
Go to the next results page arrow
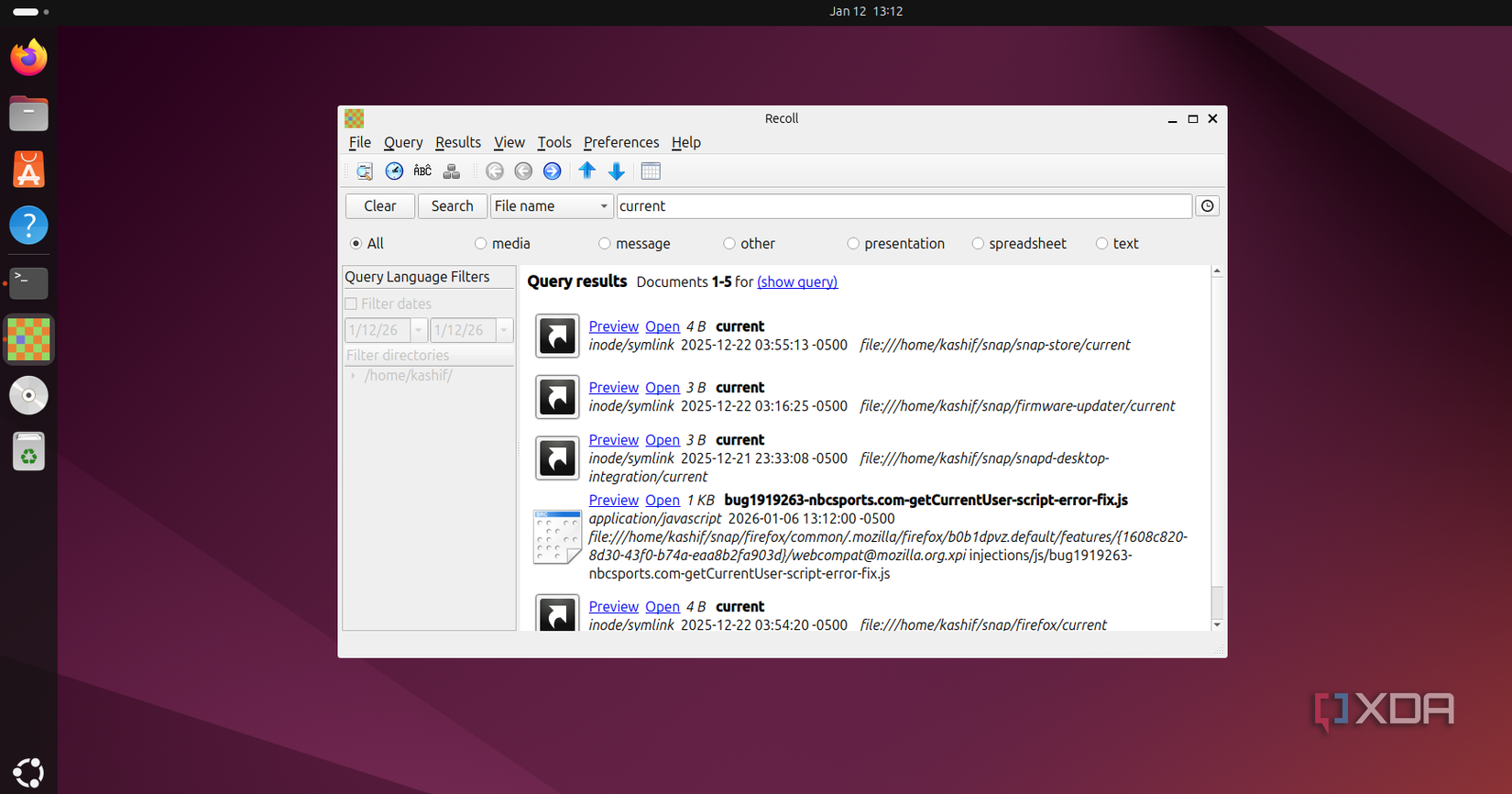tap(552, 171)
